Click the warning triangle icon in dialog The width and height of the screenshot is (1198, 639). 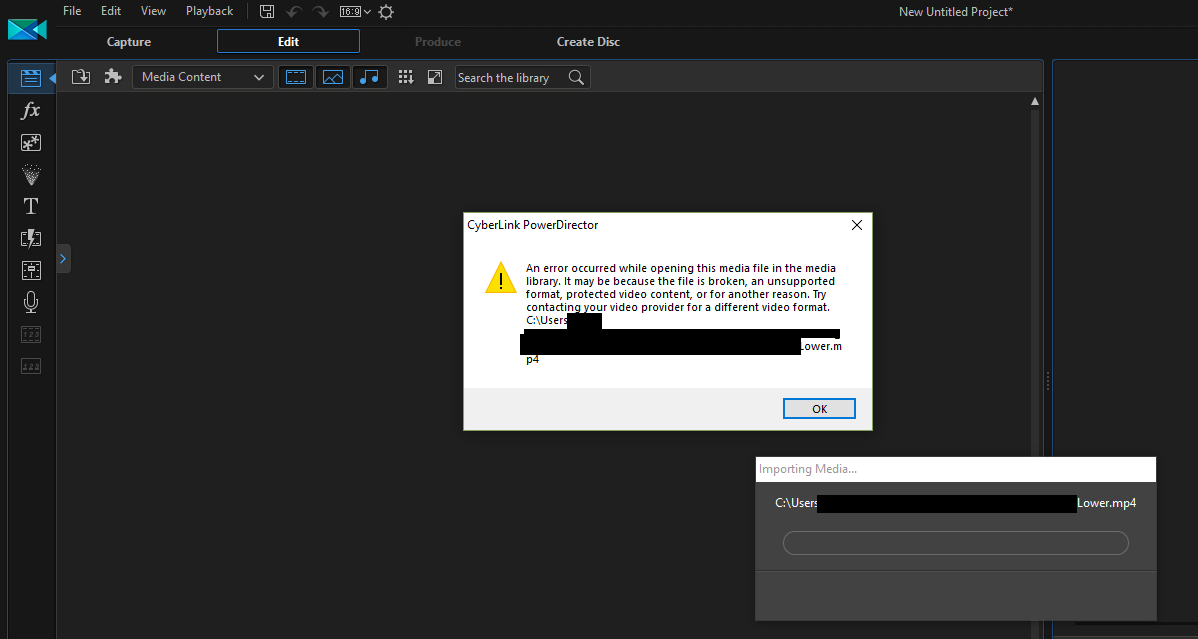point(501,277)
